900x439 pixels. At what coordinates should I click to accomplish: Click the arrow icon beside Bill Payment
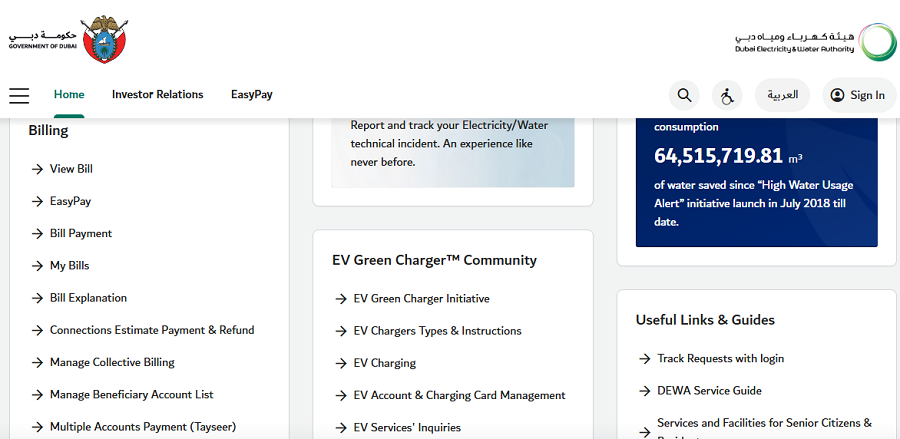(37, 234)
